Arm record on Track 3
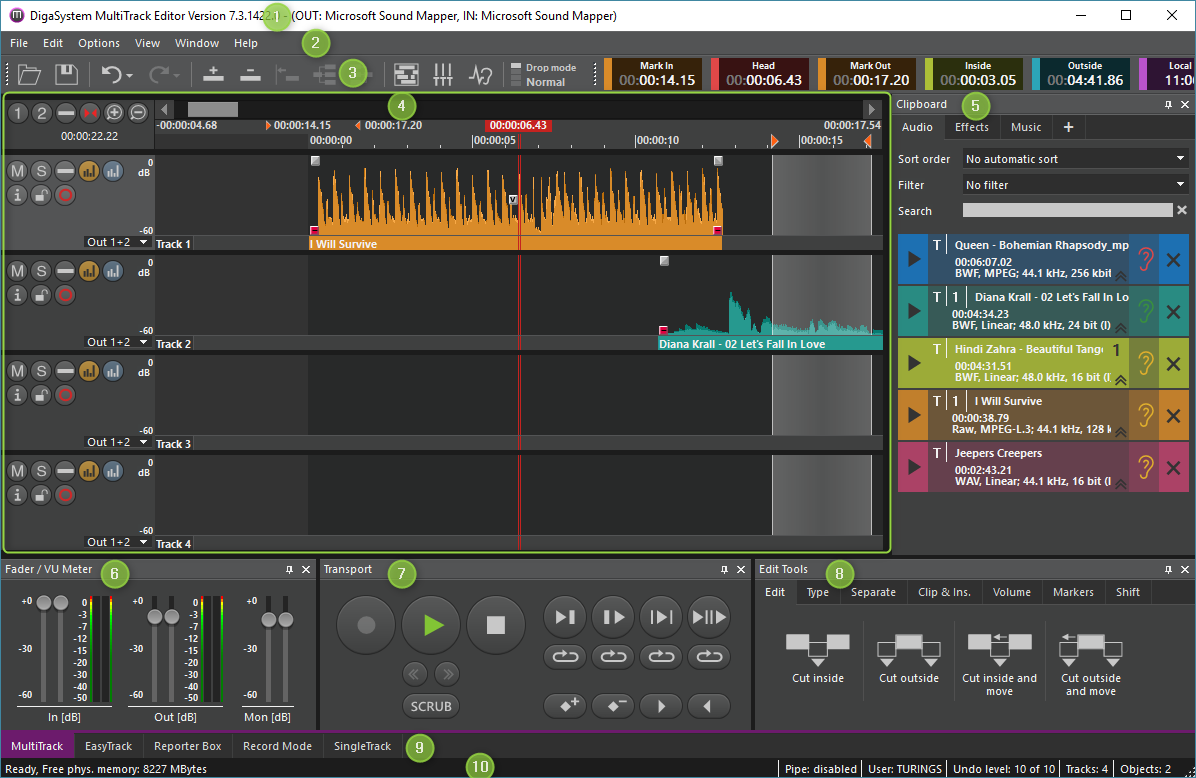The image size is (1196, 778). point(65,396)
